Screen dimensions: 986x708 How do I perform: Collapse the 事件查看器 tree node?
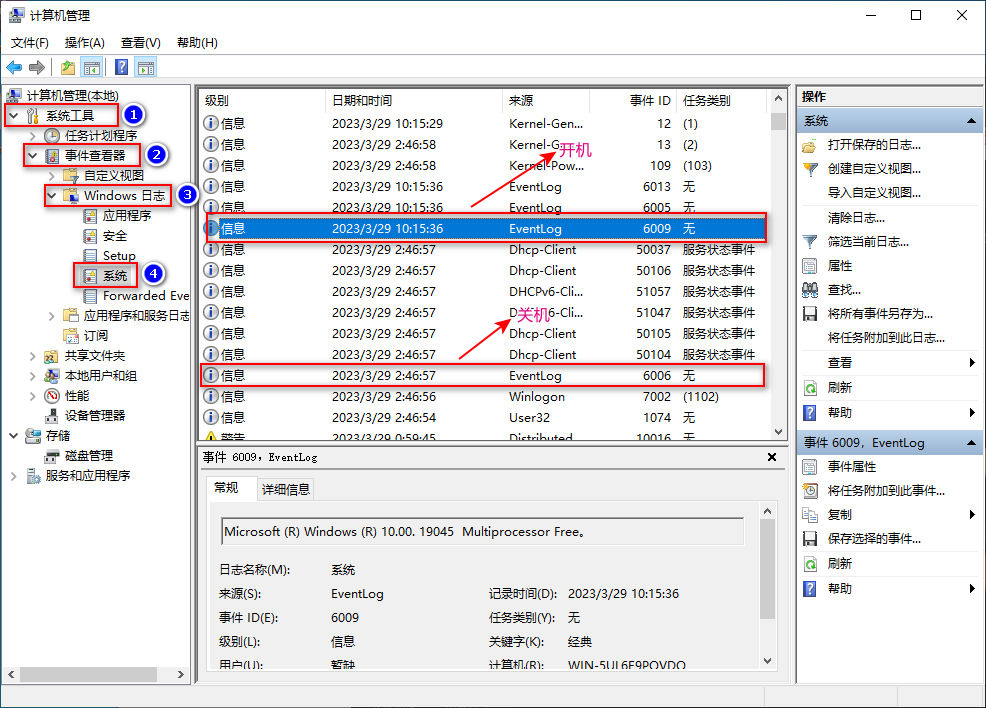point(33,155)
